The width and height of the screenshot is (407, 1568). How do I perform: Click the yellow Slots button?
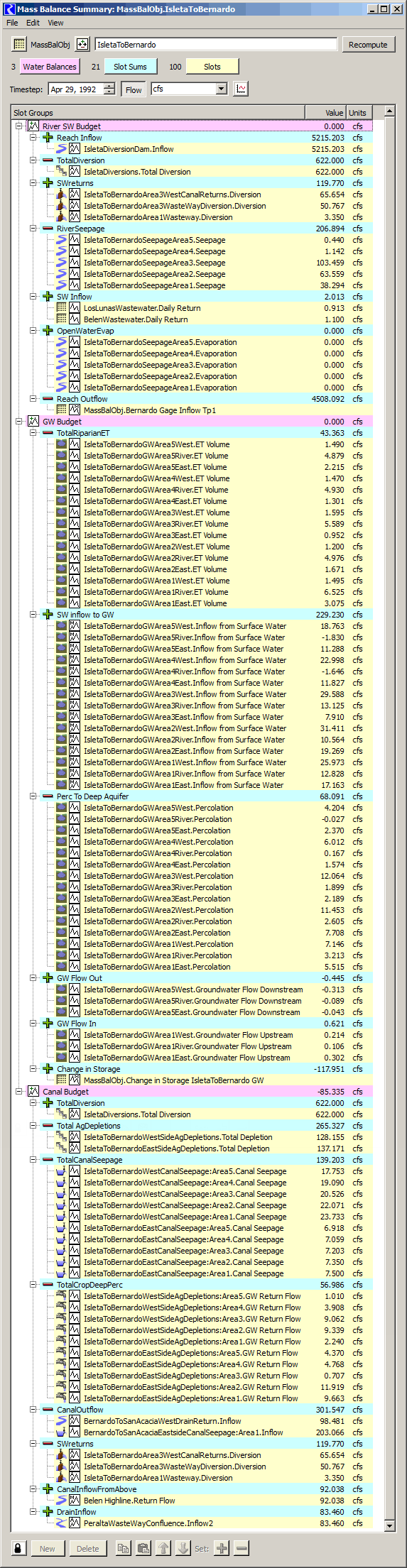212,67
